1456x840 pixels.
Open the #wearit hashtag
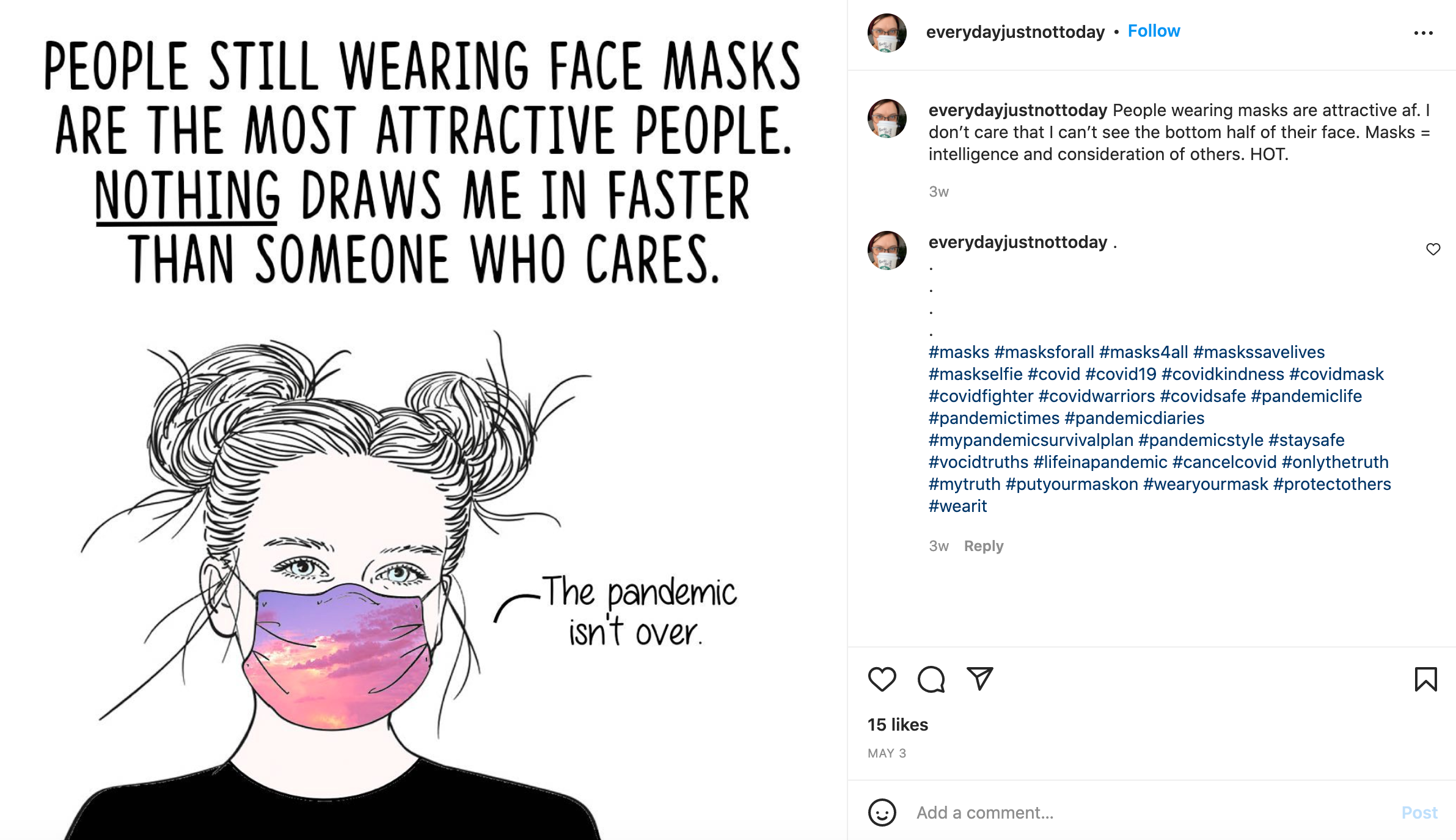[957, 506]
